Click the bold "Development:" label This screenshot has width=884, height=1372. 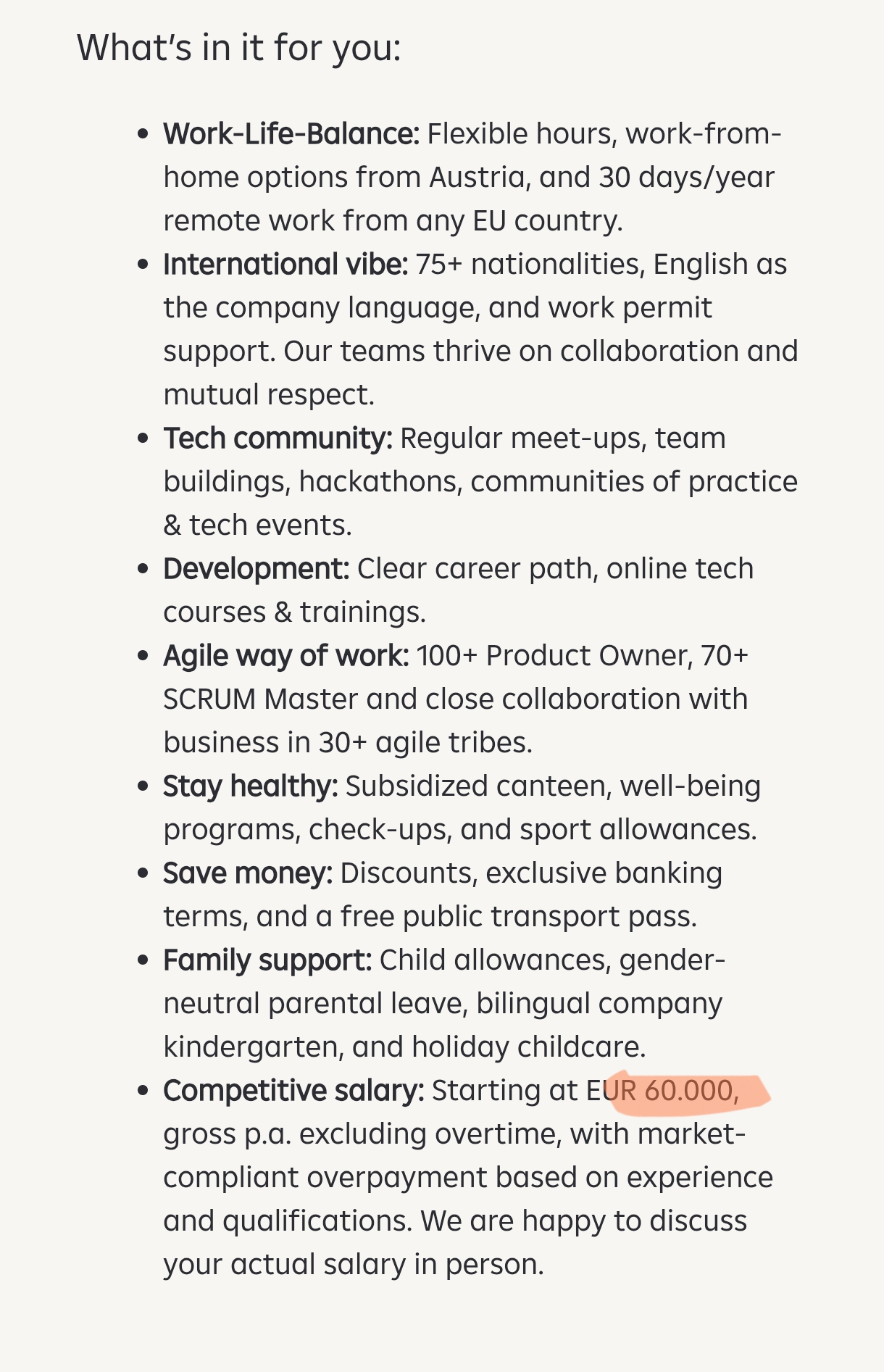tap(256, 569)
